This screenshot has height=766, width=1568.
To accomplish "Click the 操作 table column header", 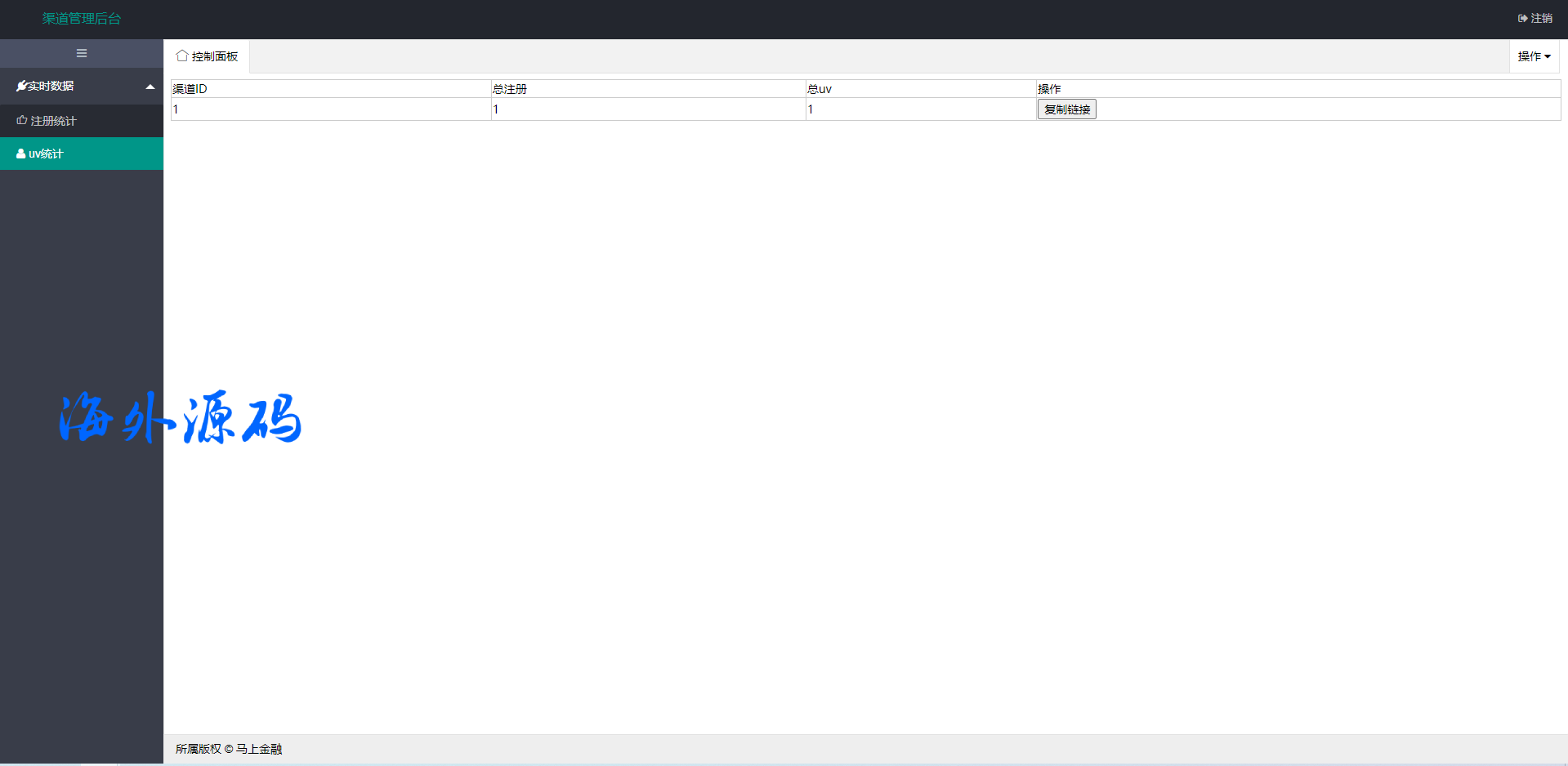I will [1049, 89].
